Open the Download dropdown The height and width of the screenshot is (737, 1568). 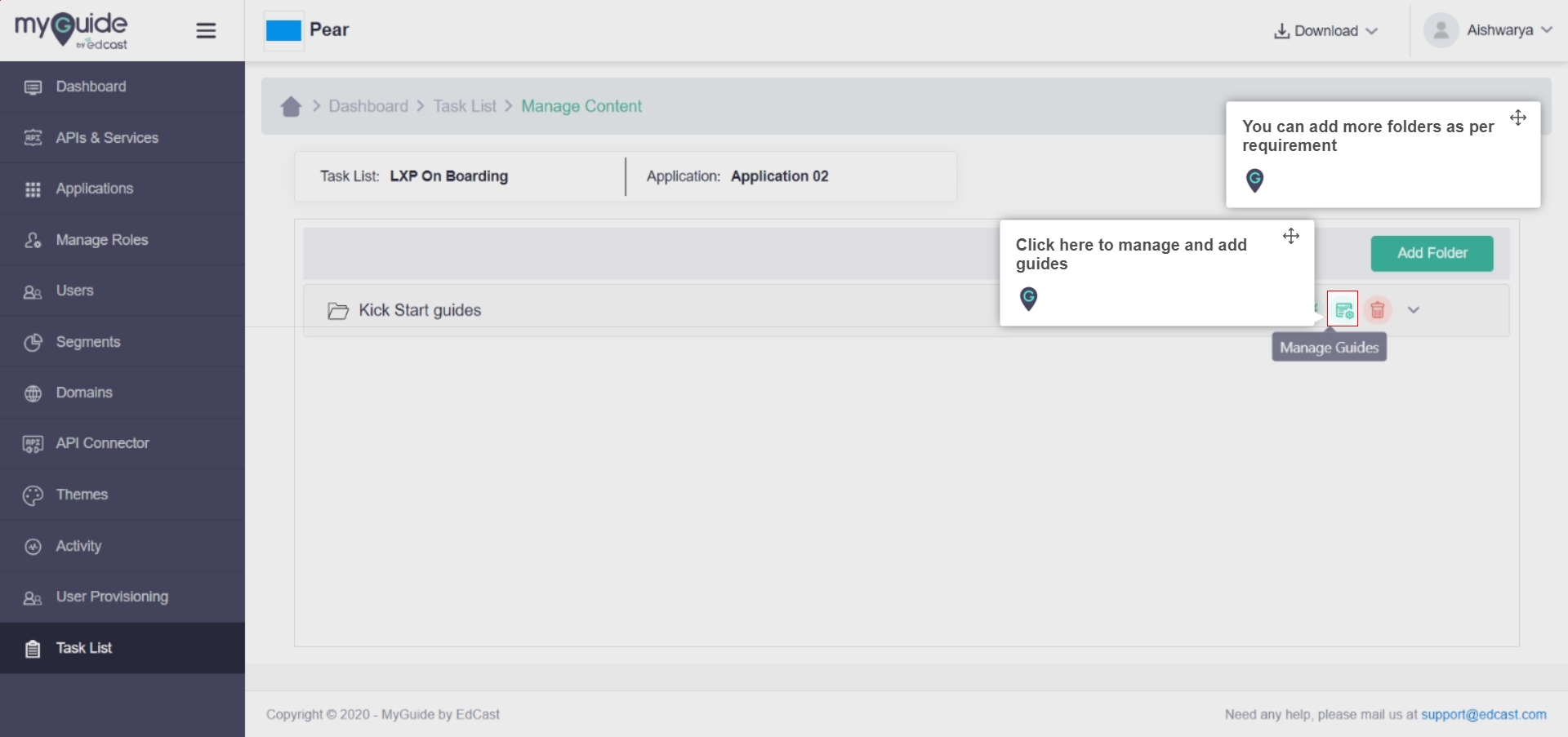pyautogui.click(x=1325, y=31)
